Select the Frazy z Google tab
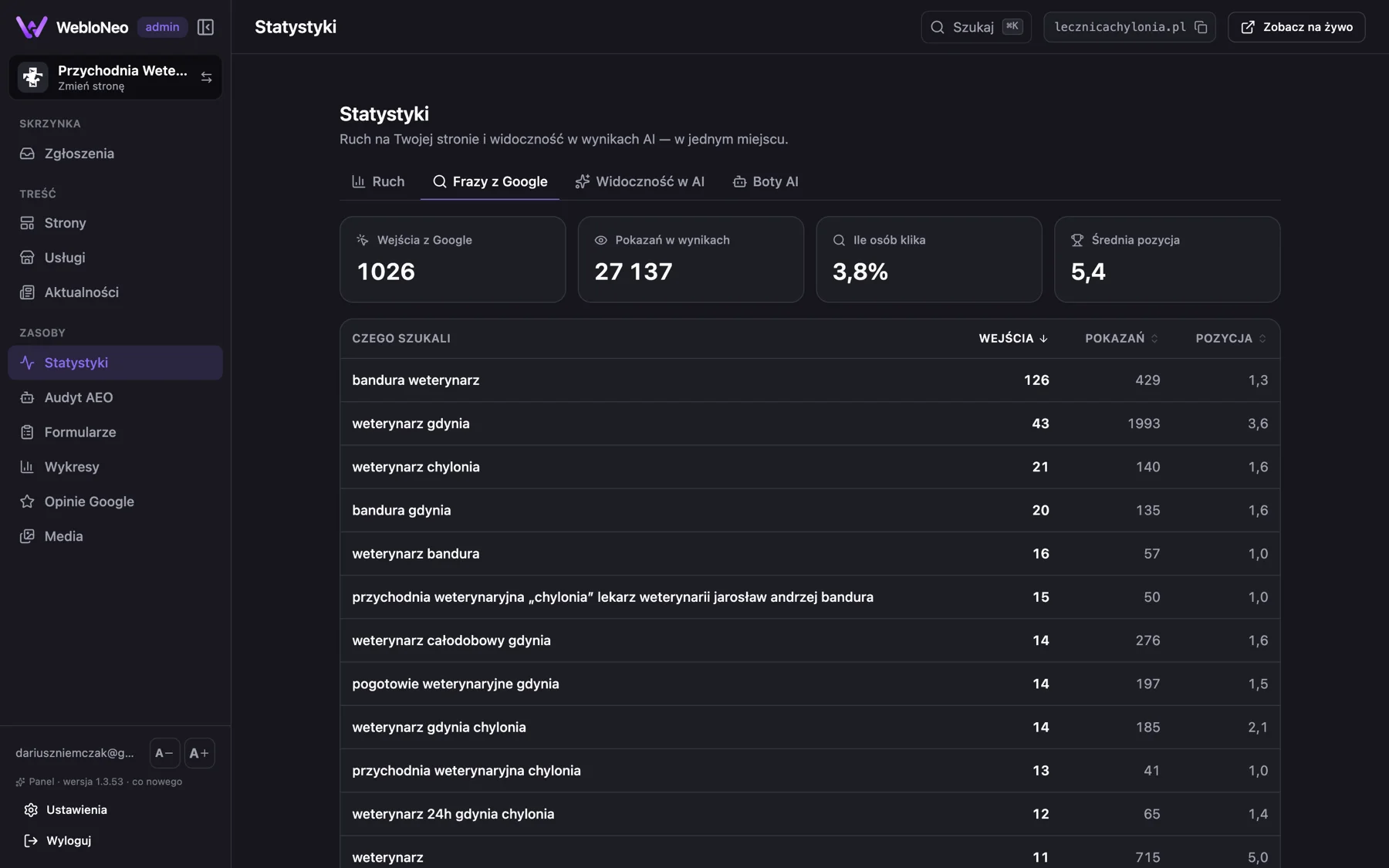This screenshot has height=868, width=1389. 490,182
